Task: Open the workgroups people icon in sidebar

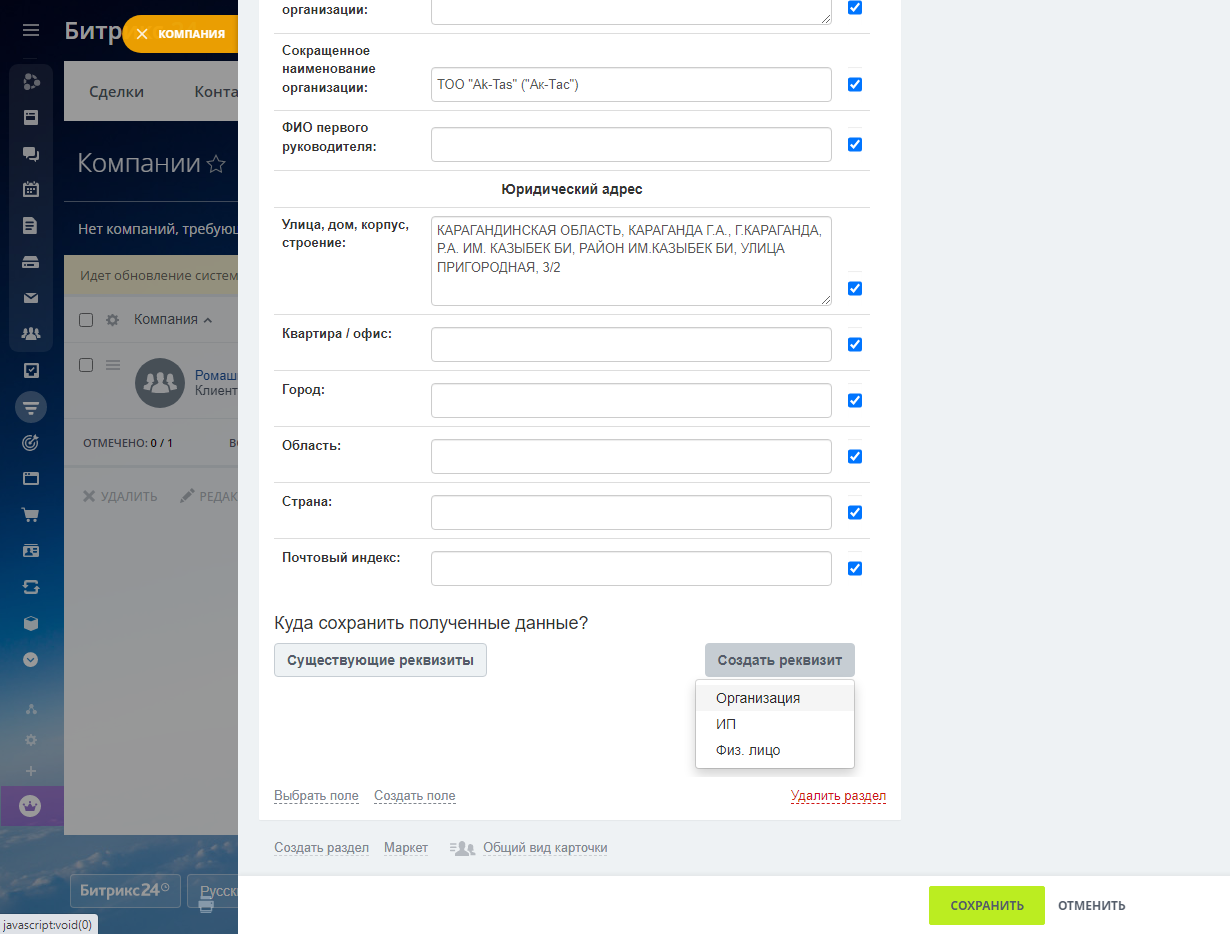Action: click(x=31, y=333)
